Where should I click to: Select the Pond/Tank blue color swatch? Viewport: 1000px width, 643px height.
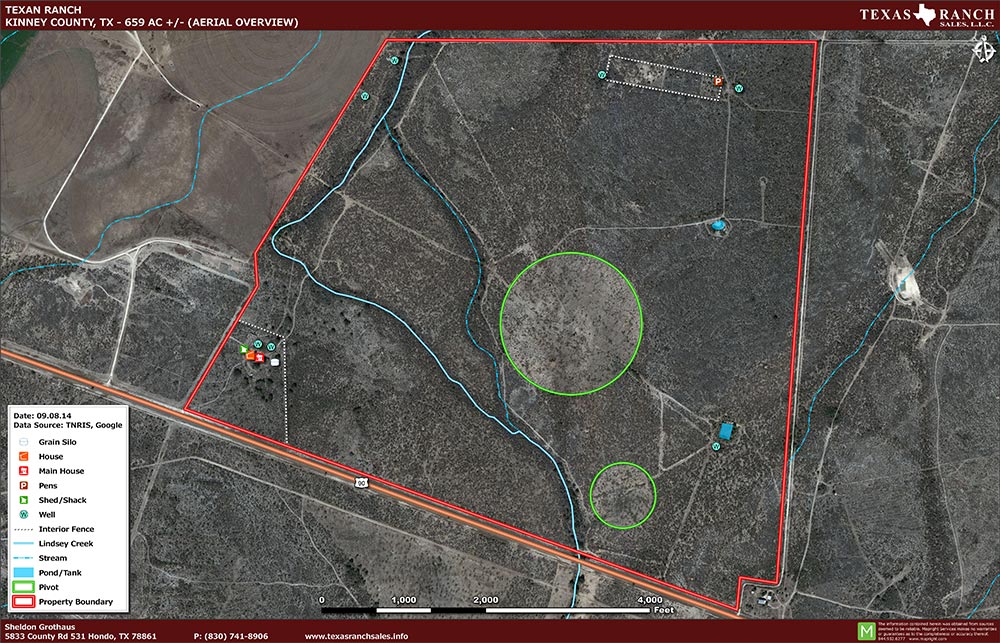coord(24,573)
